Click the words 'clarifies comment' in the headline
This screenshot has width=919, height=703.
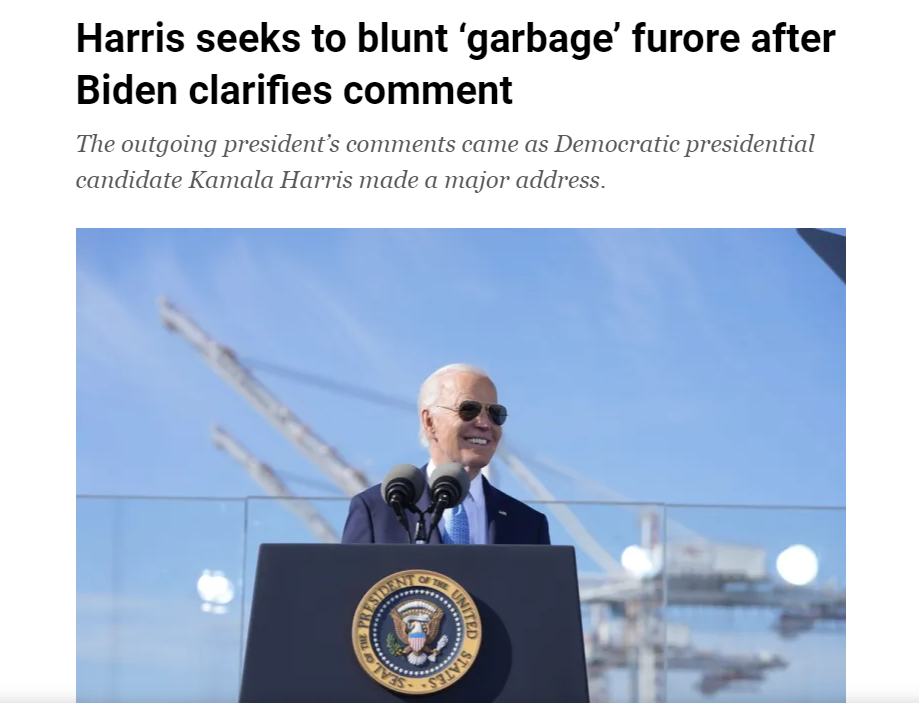[x=350, y=90]
